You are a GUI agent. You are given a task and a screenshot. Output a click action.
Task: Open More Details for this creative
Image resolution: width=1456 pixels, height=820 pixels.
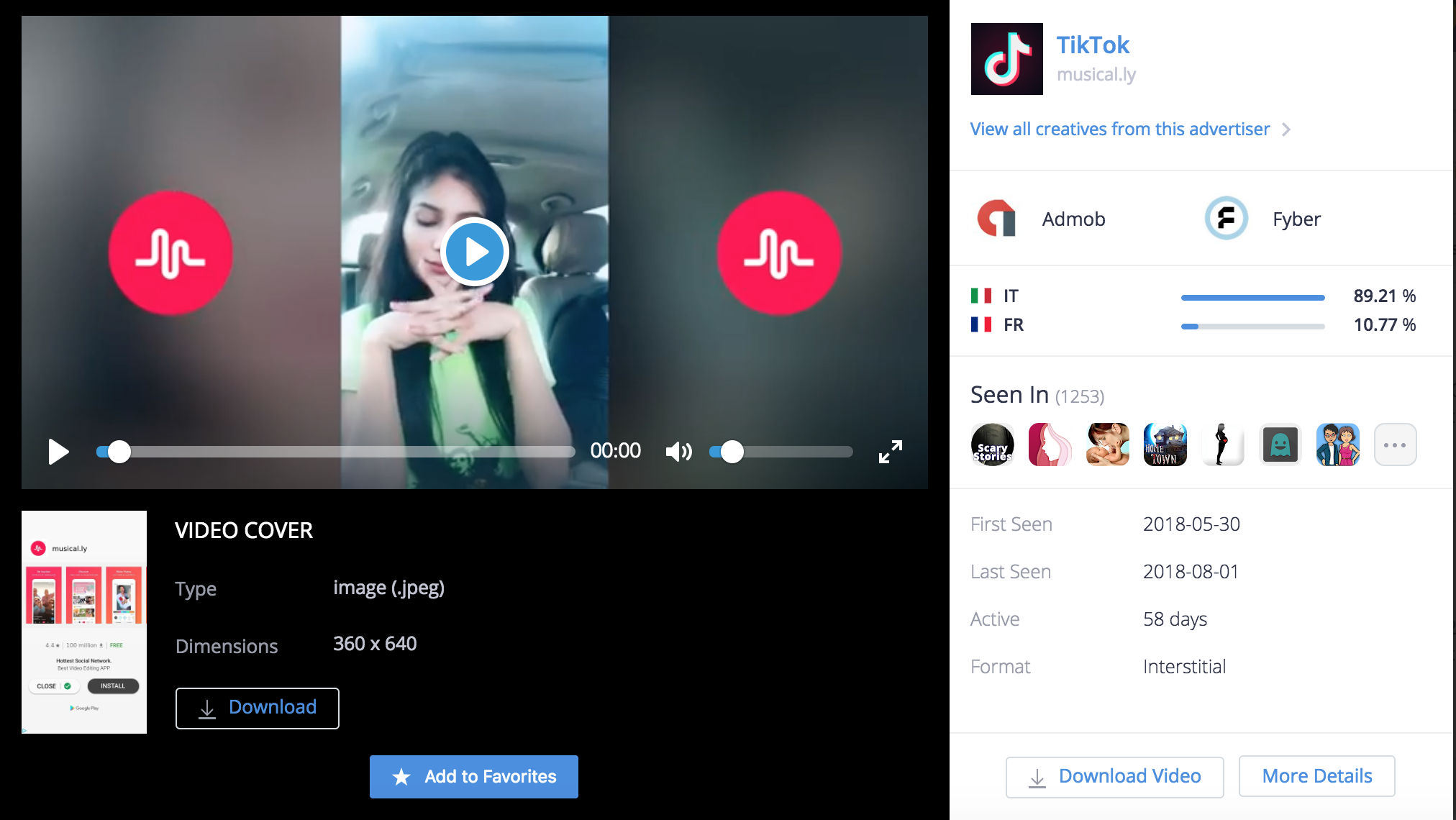pyautogui.click(x=1317, y=776)
